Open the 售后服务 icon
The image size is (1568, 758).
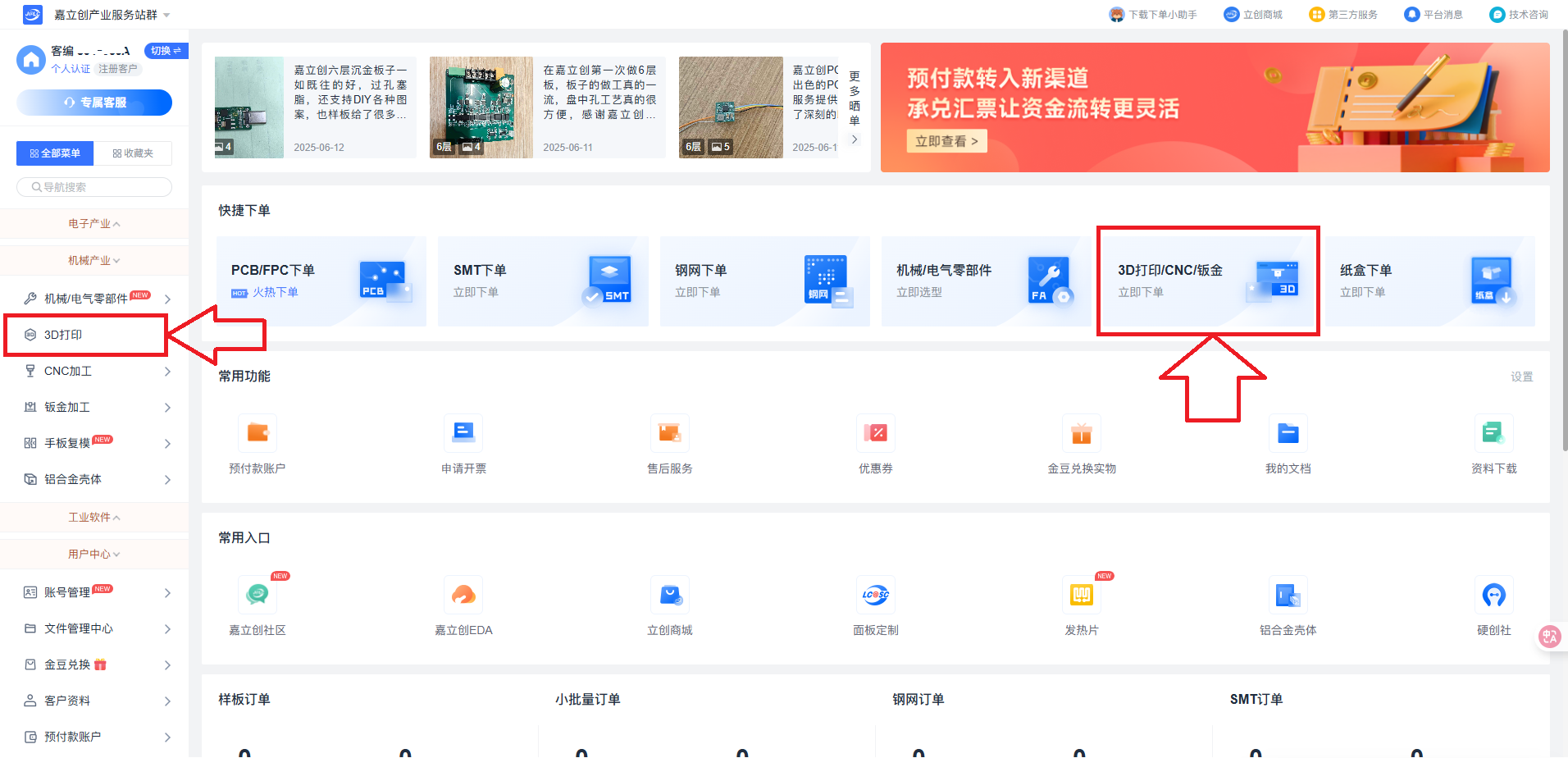(670, 433)
